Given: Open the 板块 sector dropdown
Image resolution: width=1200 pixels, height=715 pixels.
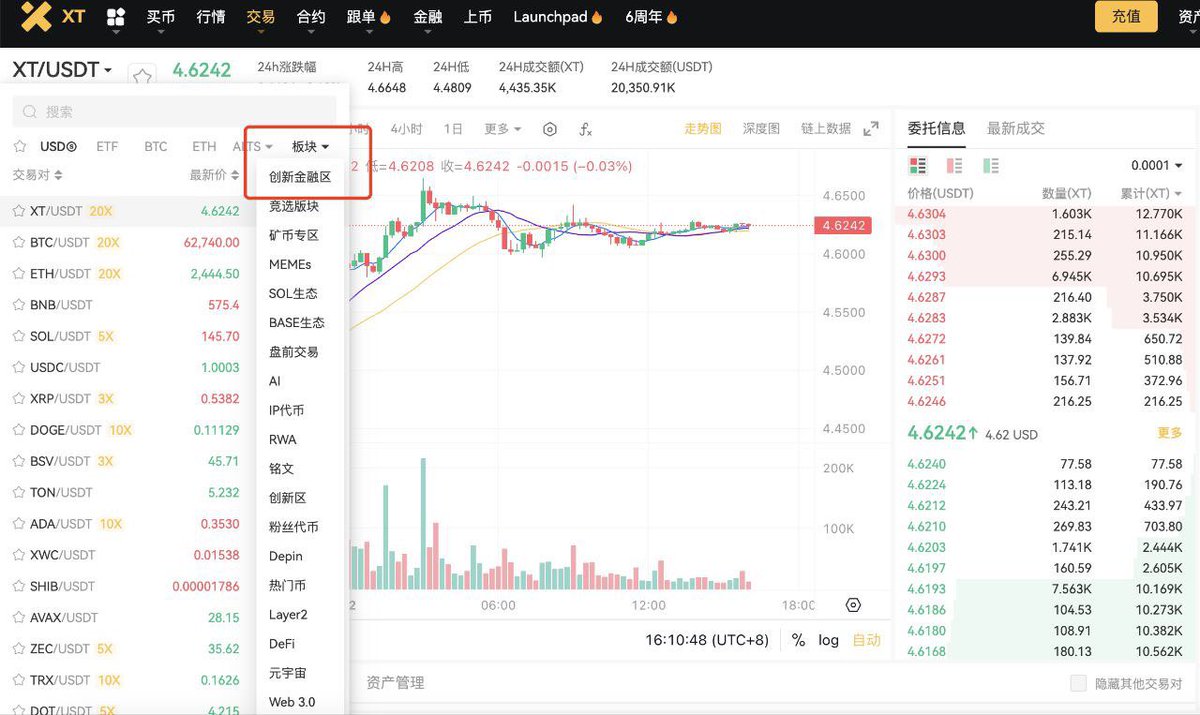Looking at the screenshot, I should click(310, 146).
